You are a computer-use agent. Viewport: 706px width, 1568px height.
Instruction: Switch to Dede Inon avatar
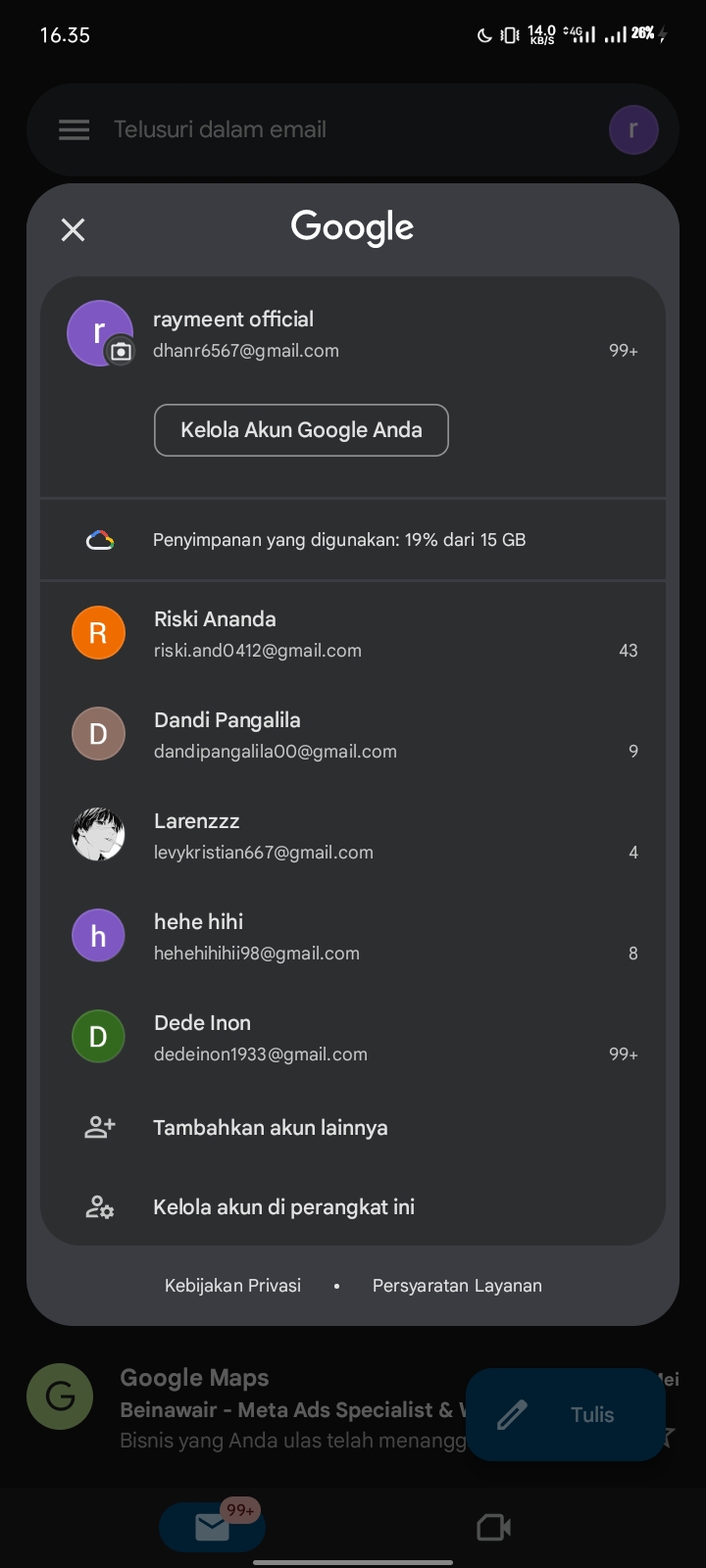click(x=98, y=1037)
